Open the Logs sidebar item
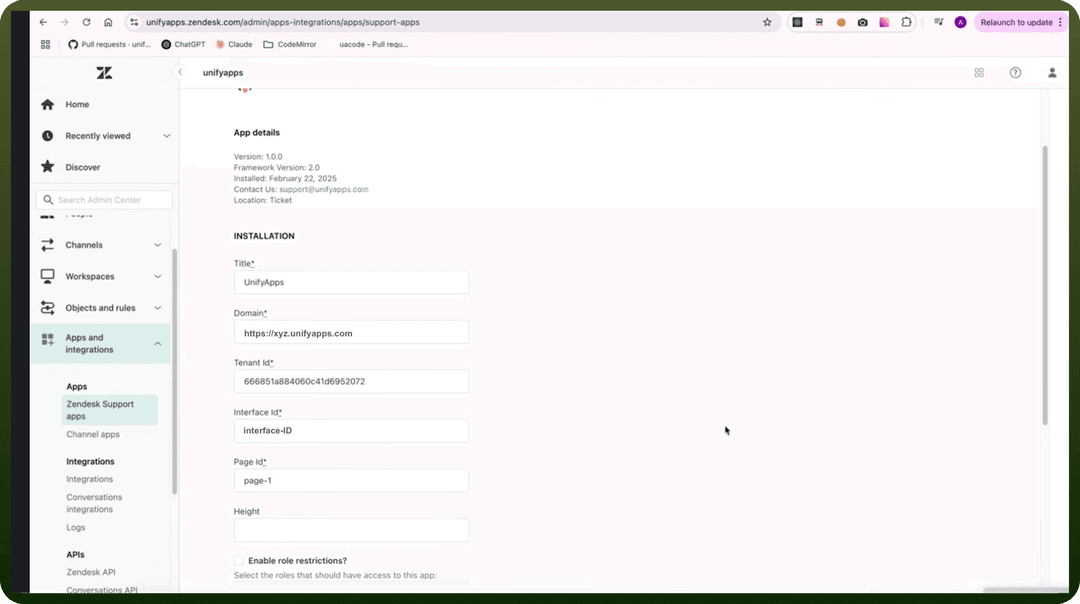Viewport: 1080px width, 604px height. click(76, 528)
